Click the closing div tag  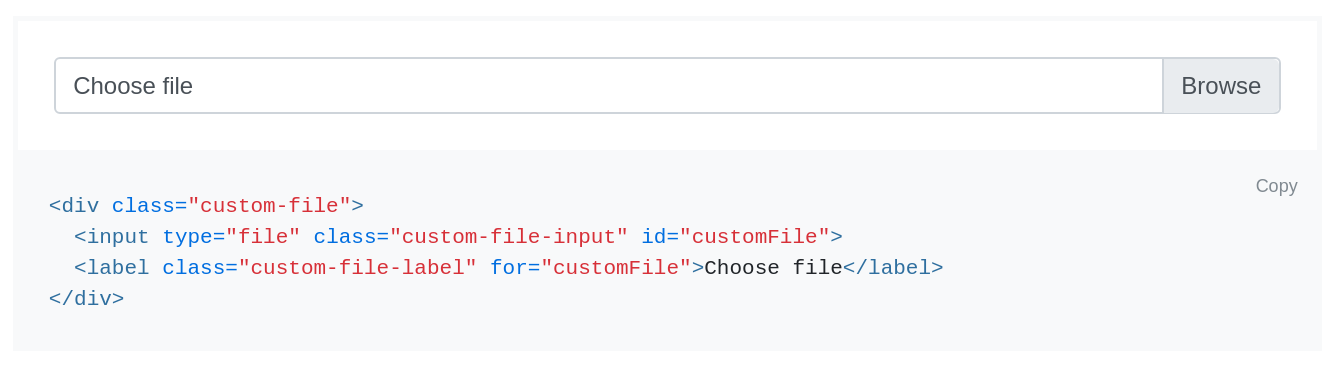[x=86, y=299]
